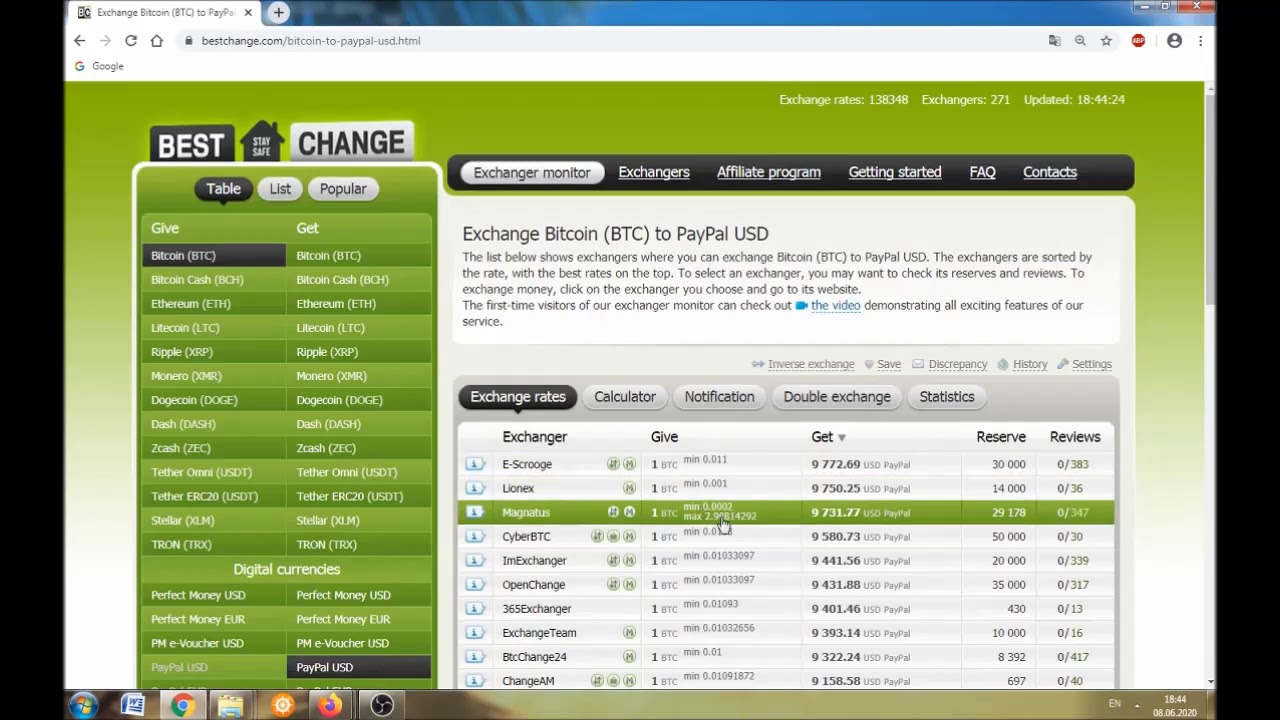Sort table by Get column arrow
Screen dimensions: 1280x720
click(842, 438)
